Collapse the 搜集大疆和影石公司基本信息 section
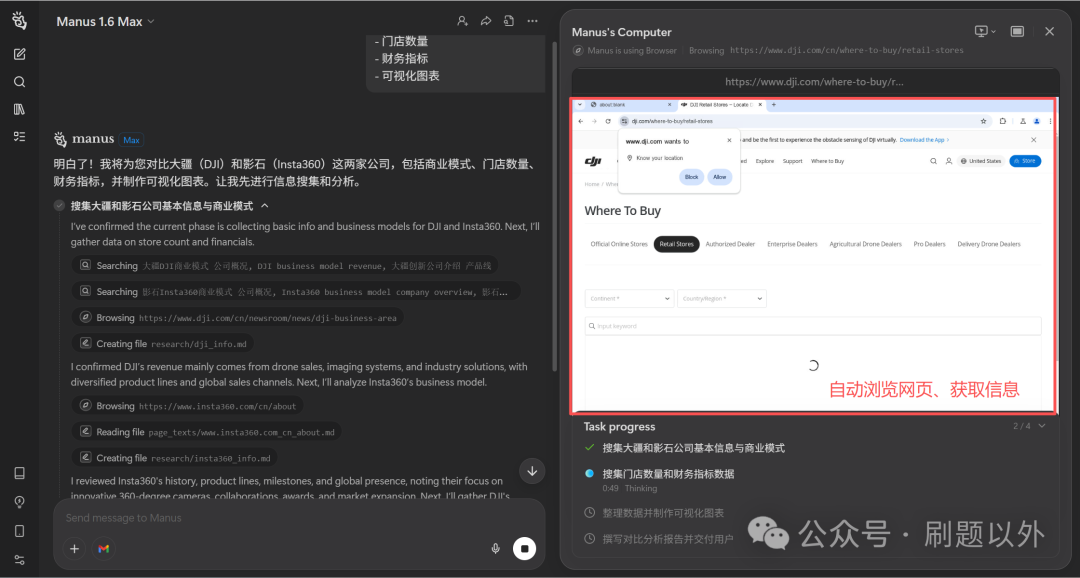 point(265,205)
